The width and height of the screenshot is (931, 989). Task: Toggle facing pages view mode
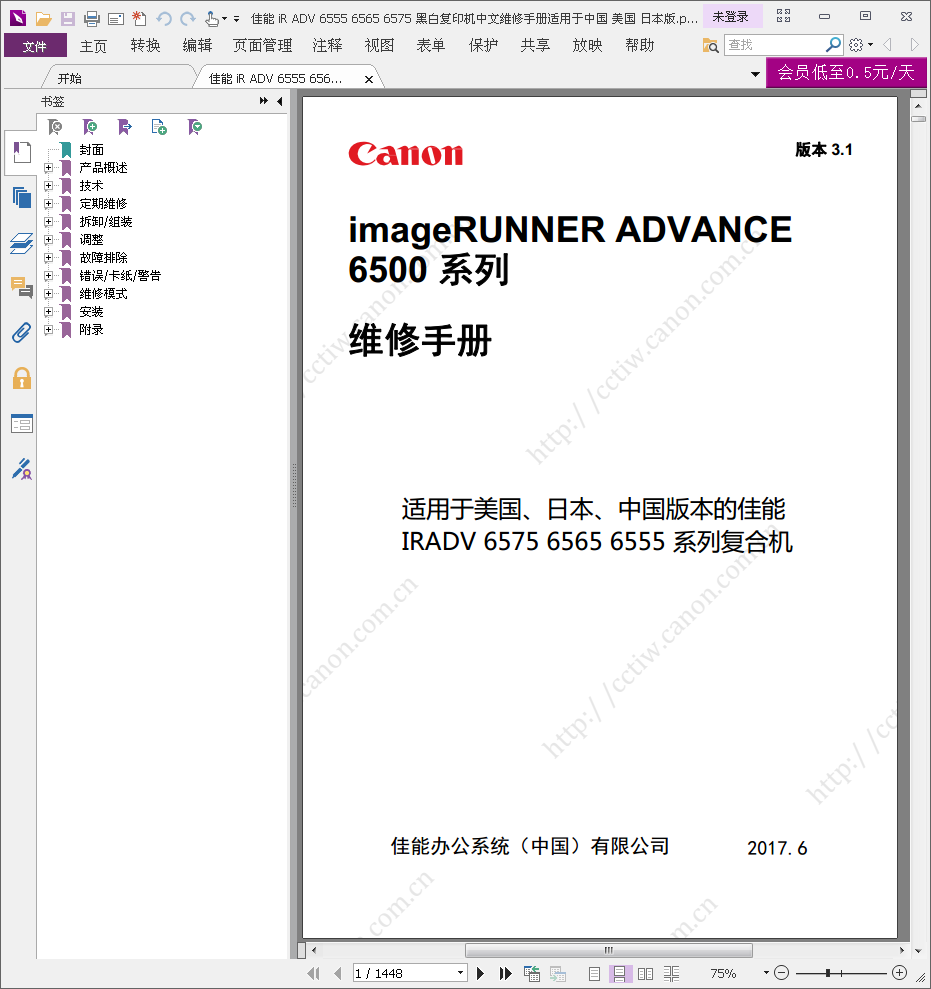click(x=645, y=974)
